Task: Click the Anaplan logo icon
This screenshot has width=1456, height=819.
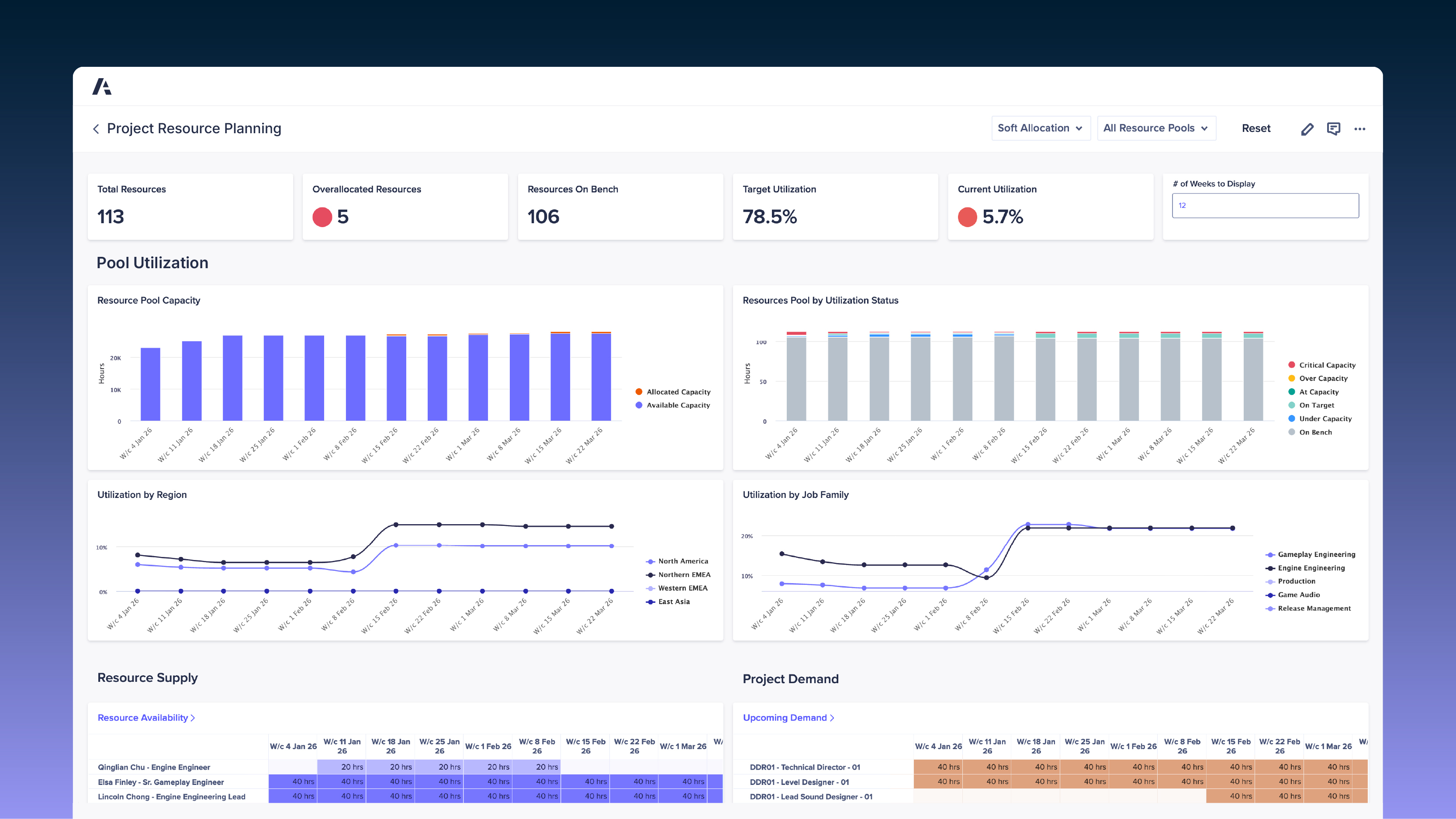Action: pyautogui.click(x=102, y=86)
